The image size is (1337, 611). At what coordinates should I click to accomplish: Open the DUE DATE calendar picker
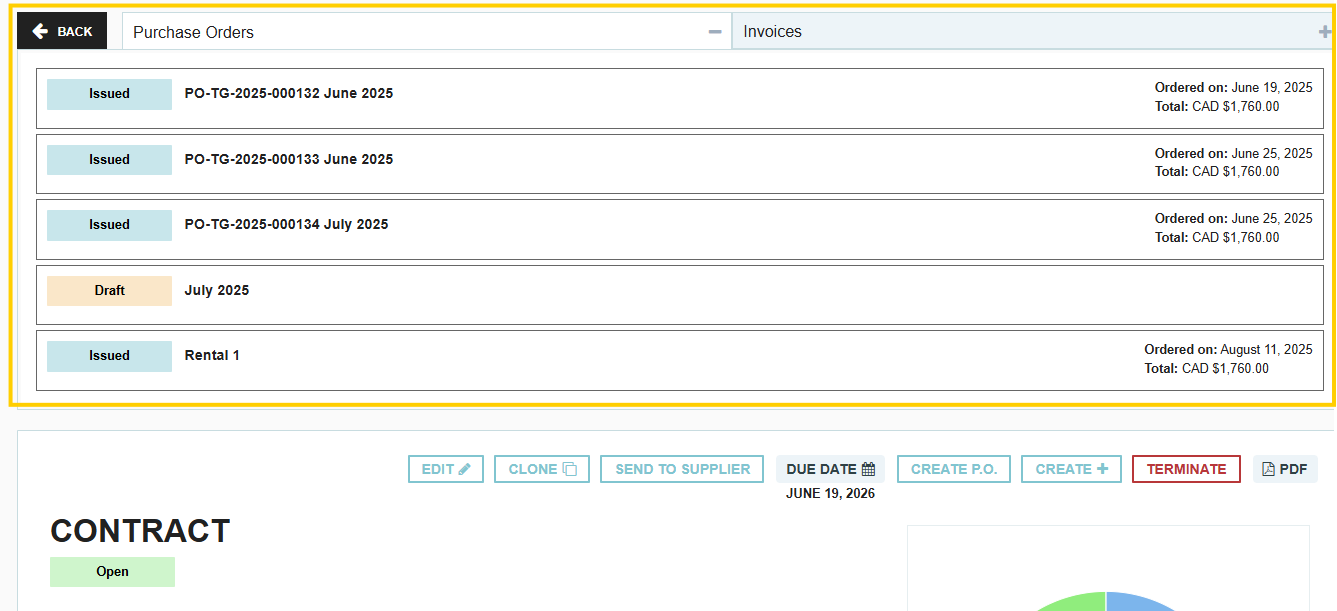830,469
